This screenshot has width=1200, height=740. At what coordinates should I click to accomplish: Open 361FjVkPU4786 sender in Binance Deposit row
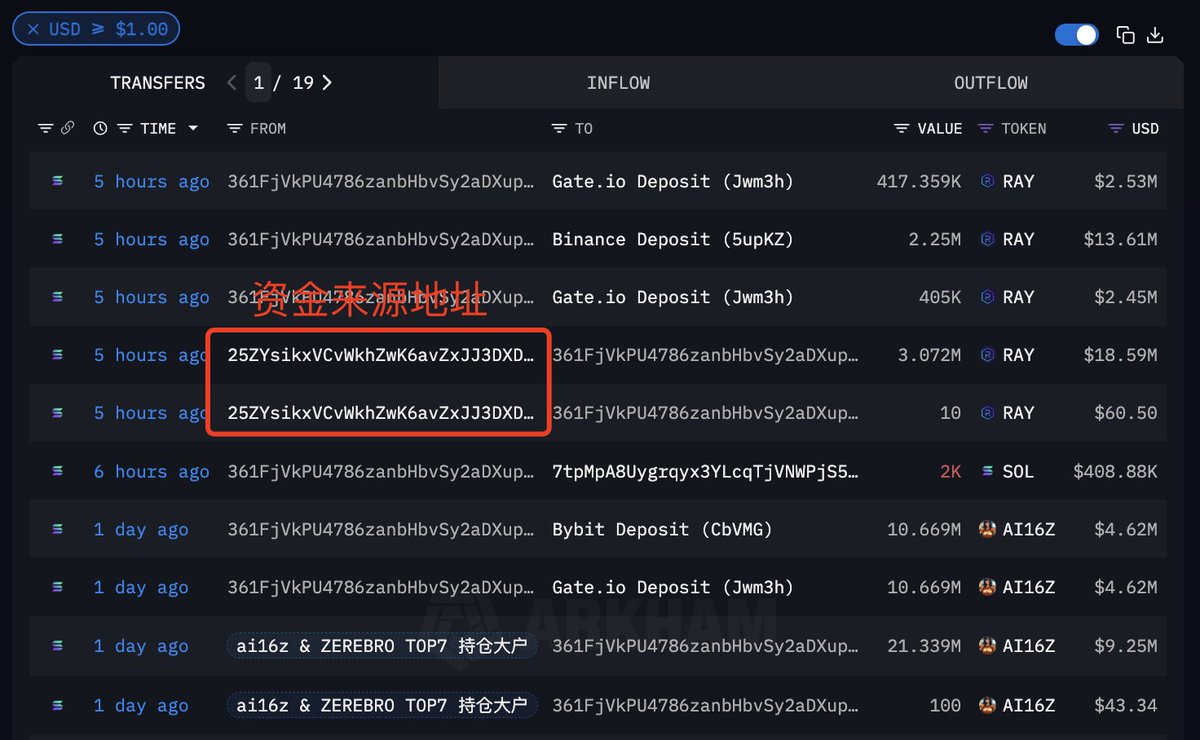point(381,239)
